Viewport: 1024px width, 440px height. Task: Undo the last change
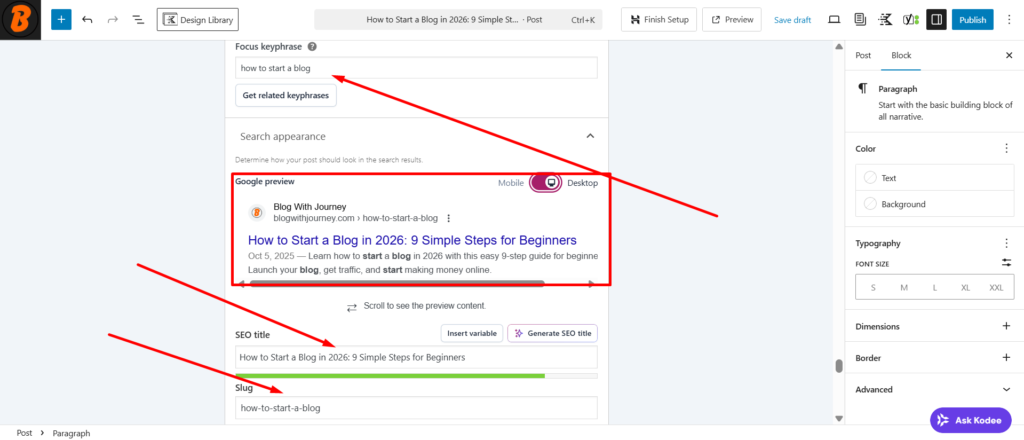pyautogui.click(x=87, y=20)
